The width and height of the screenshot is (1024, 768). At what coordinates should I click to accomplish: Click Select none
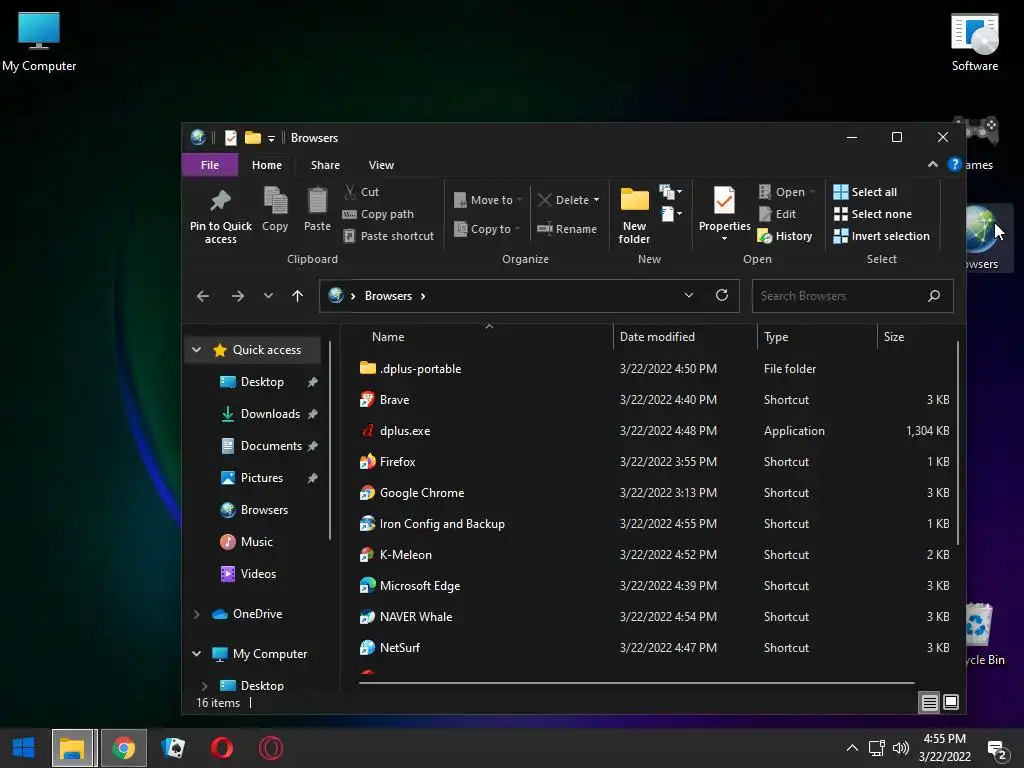coord(872,214)
